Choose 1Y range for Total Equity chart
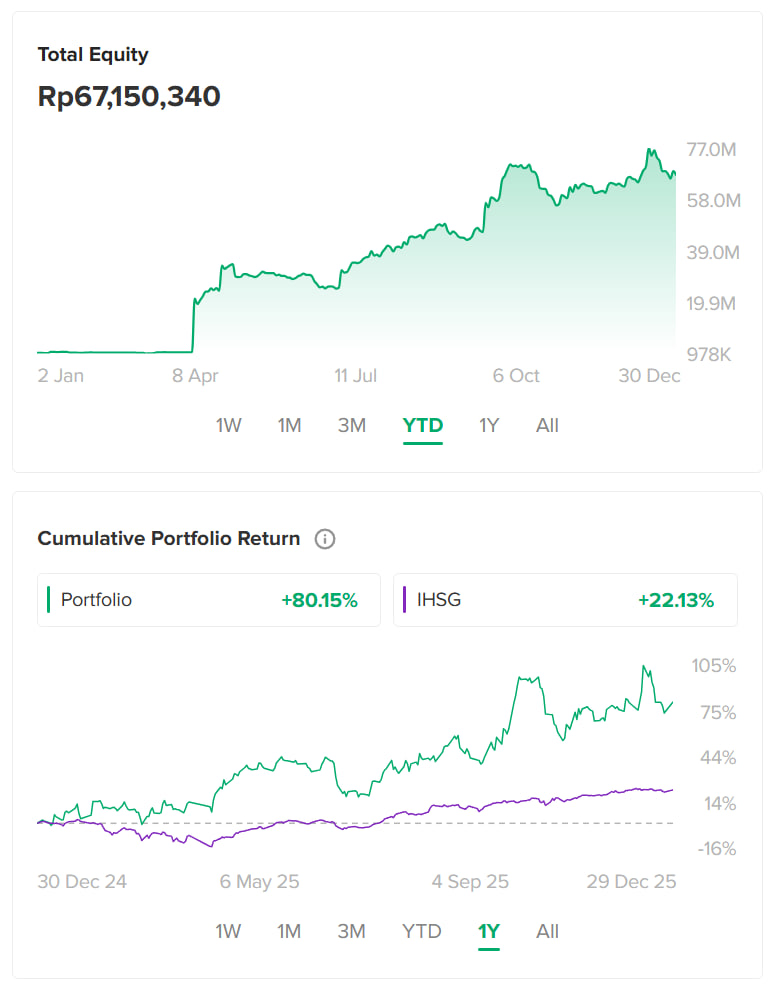 pyautogui.click(x=488, y=425)
